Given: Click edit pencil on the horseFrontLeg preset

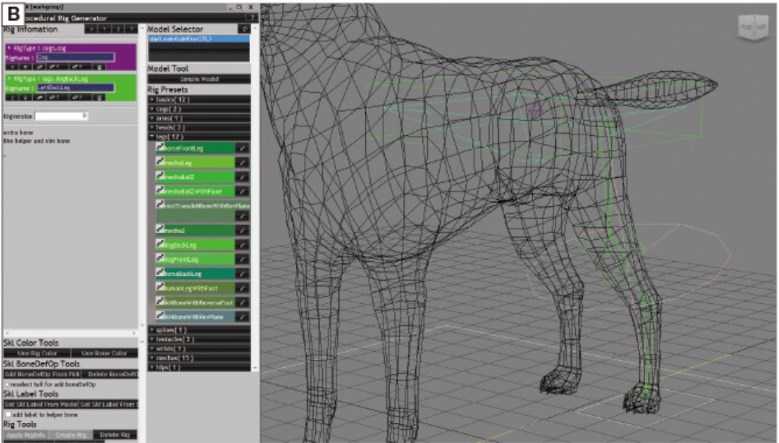Looking at the screenshot, I should pos(242,148).
